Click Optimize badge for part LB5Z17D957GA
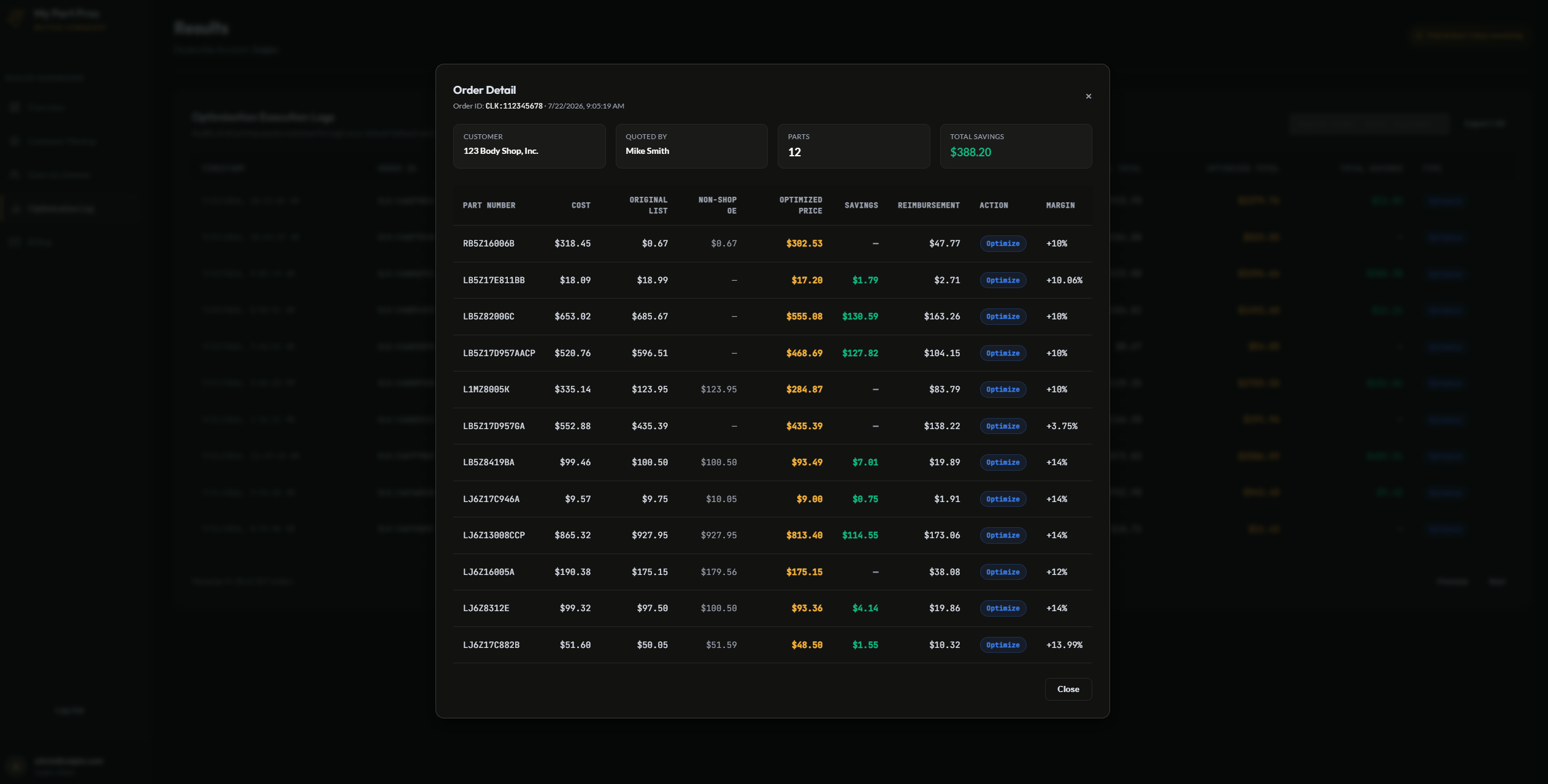 [1003, 426]
